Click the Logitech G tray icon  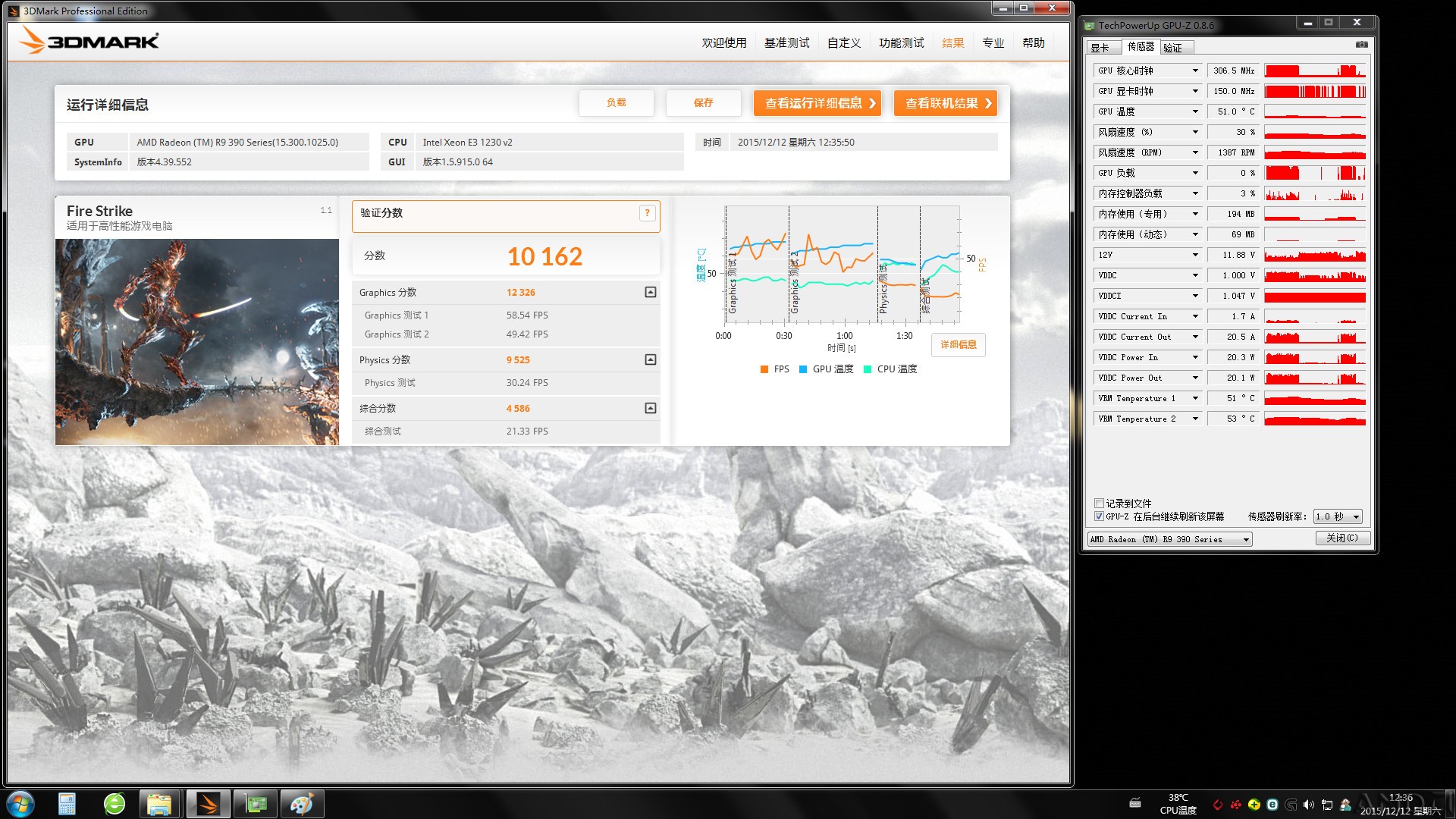point(1291,805)
